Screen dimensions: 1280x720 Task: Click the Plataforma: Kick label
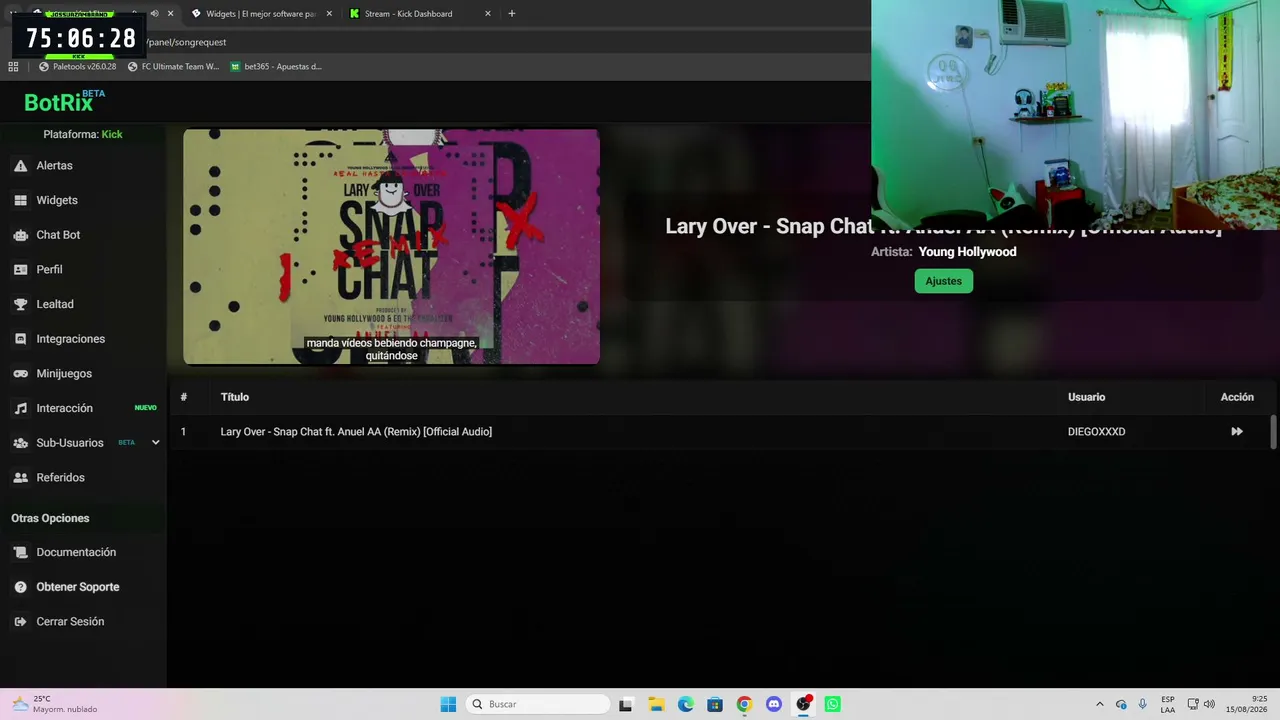[x=83, y=134]
